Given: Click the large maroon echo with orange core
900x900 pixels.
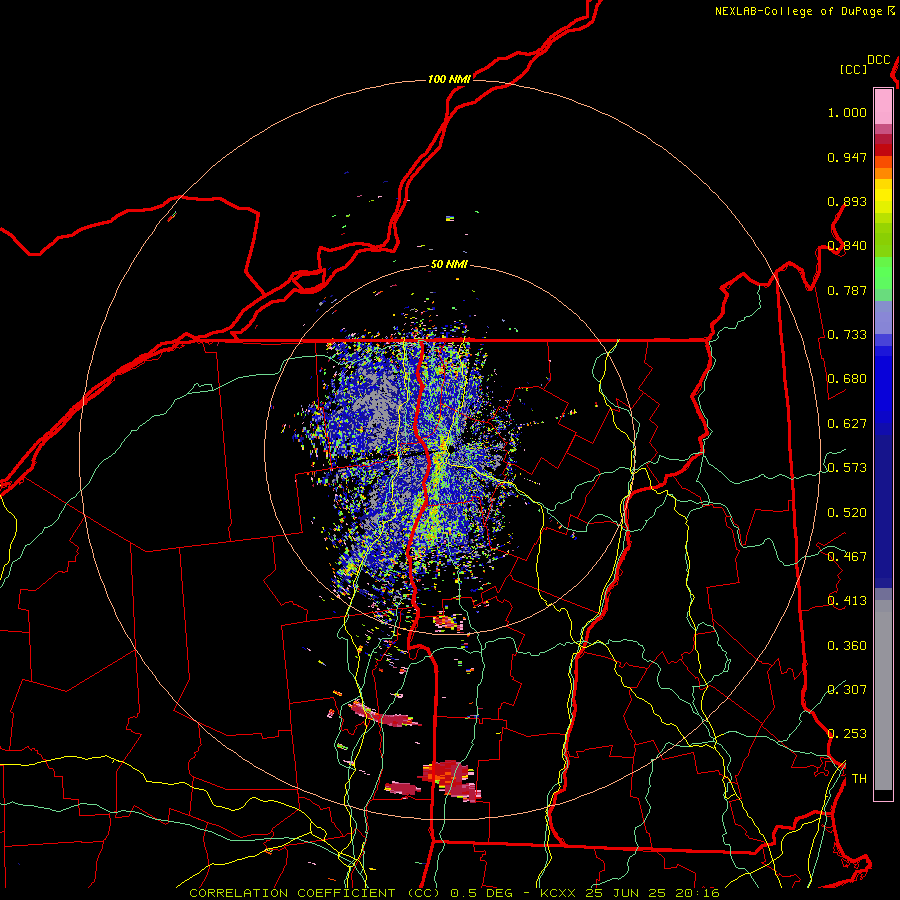Looking at the screenshot, I should (x=451, y=779).
